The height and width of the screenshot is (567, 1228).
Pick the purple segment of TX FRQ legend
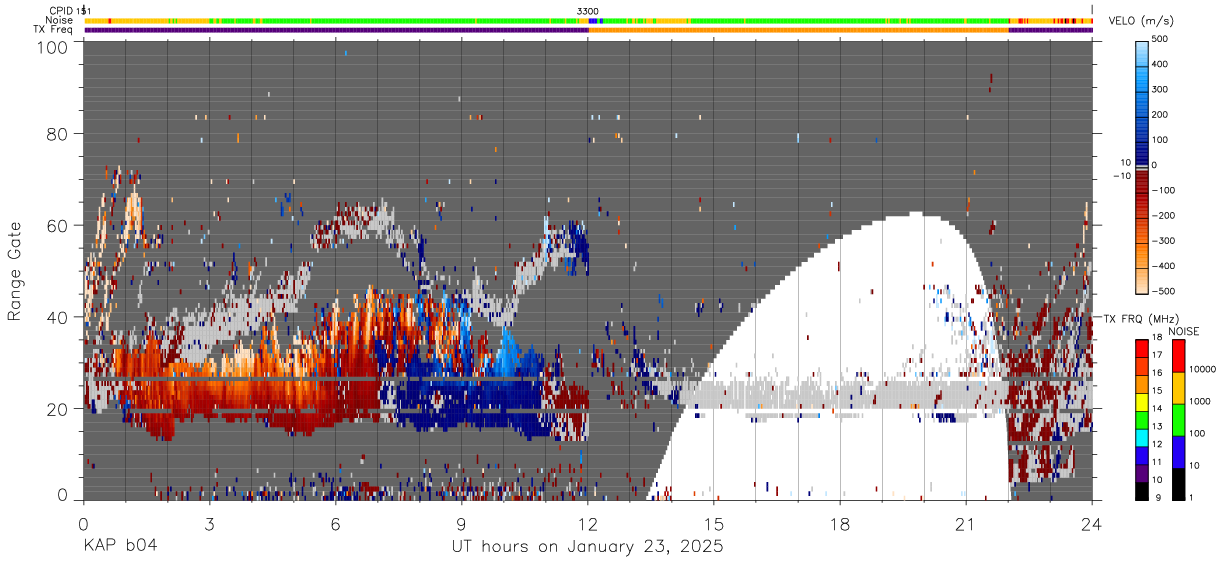coord(1142,471)
